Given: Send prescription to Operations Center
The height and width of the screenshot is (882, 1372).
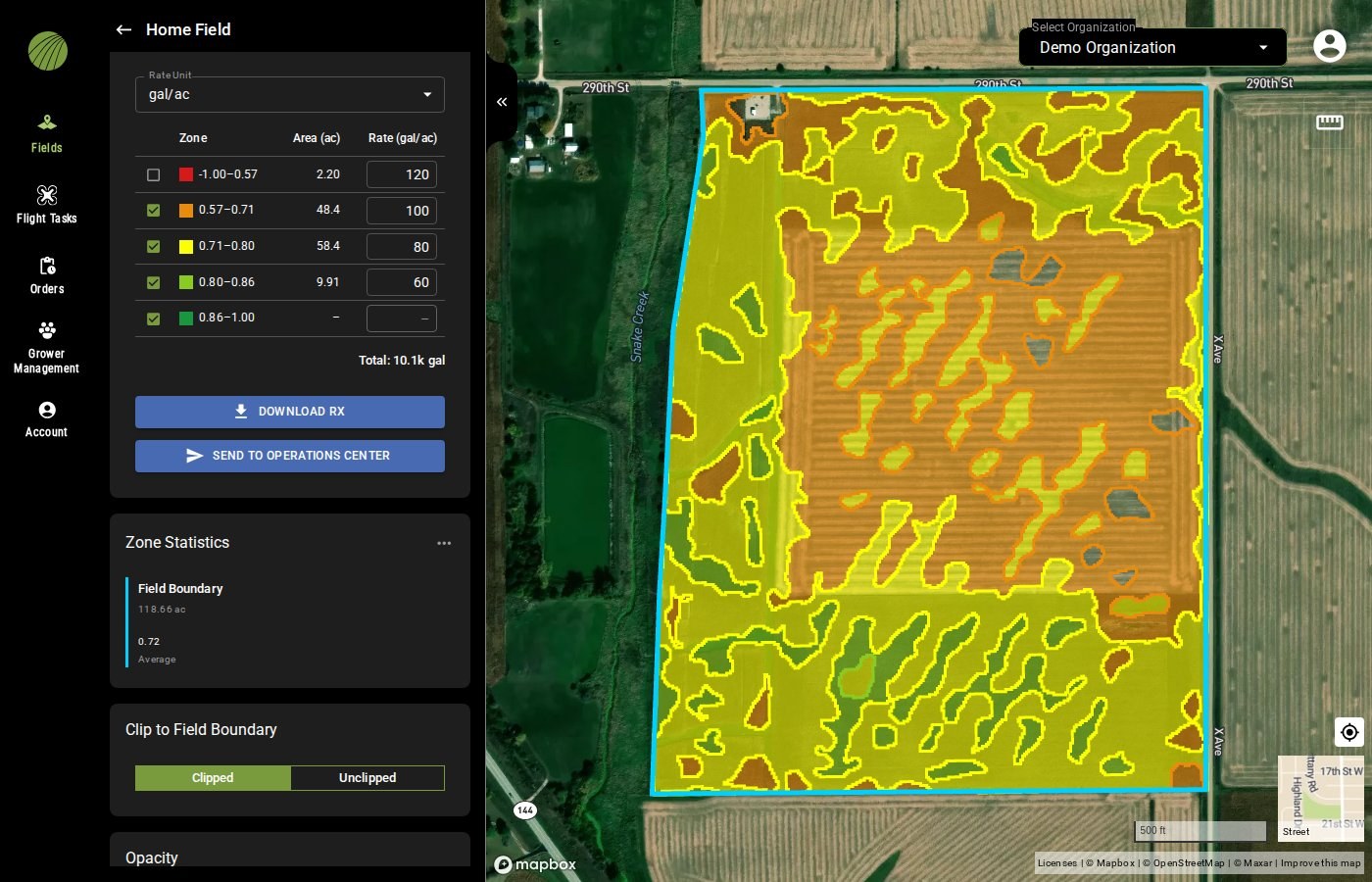Looking at the screenshot, I should tap(290, 456).
